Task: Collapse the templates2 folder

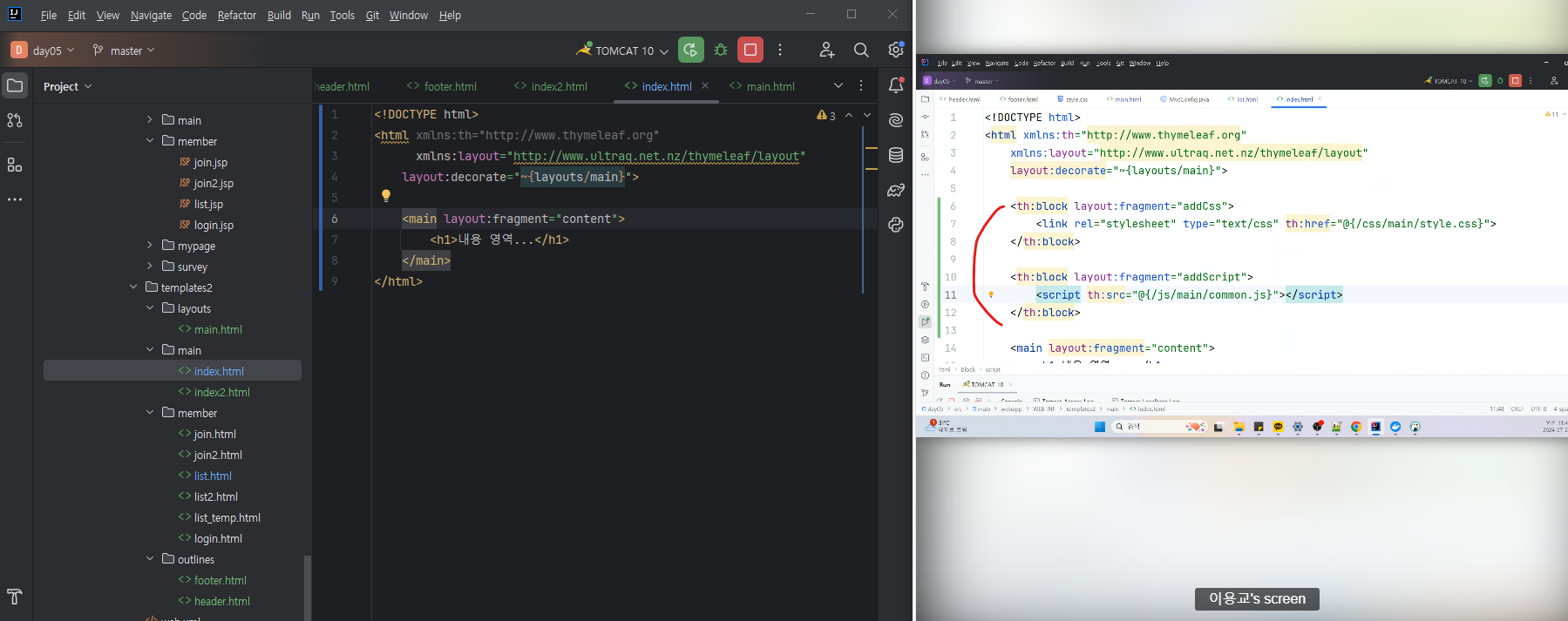Action: point(133,287)
